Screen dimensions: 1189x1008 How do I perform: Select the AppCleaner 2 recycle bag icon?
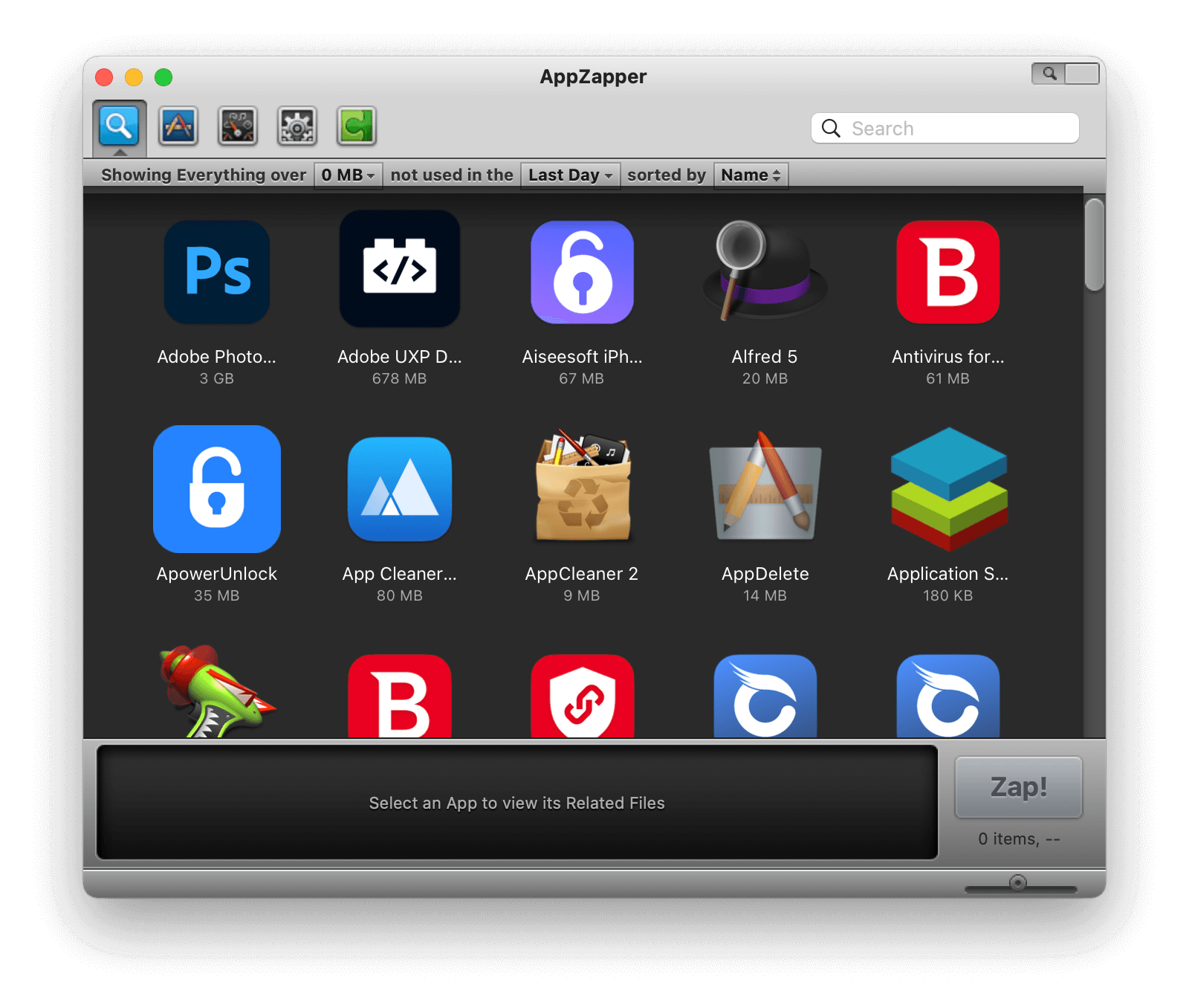pyautogui.click(x=583, y=485)
